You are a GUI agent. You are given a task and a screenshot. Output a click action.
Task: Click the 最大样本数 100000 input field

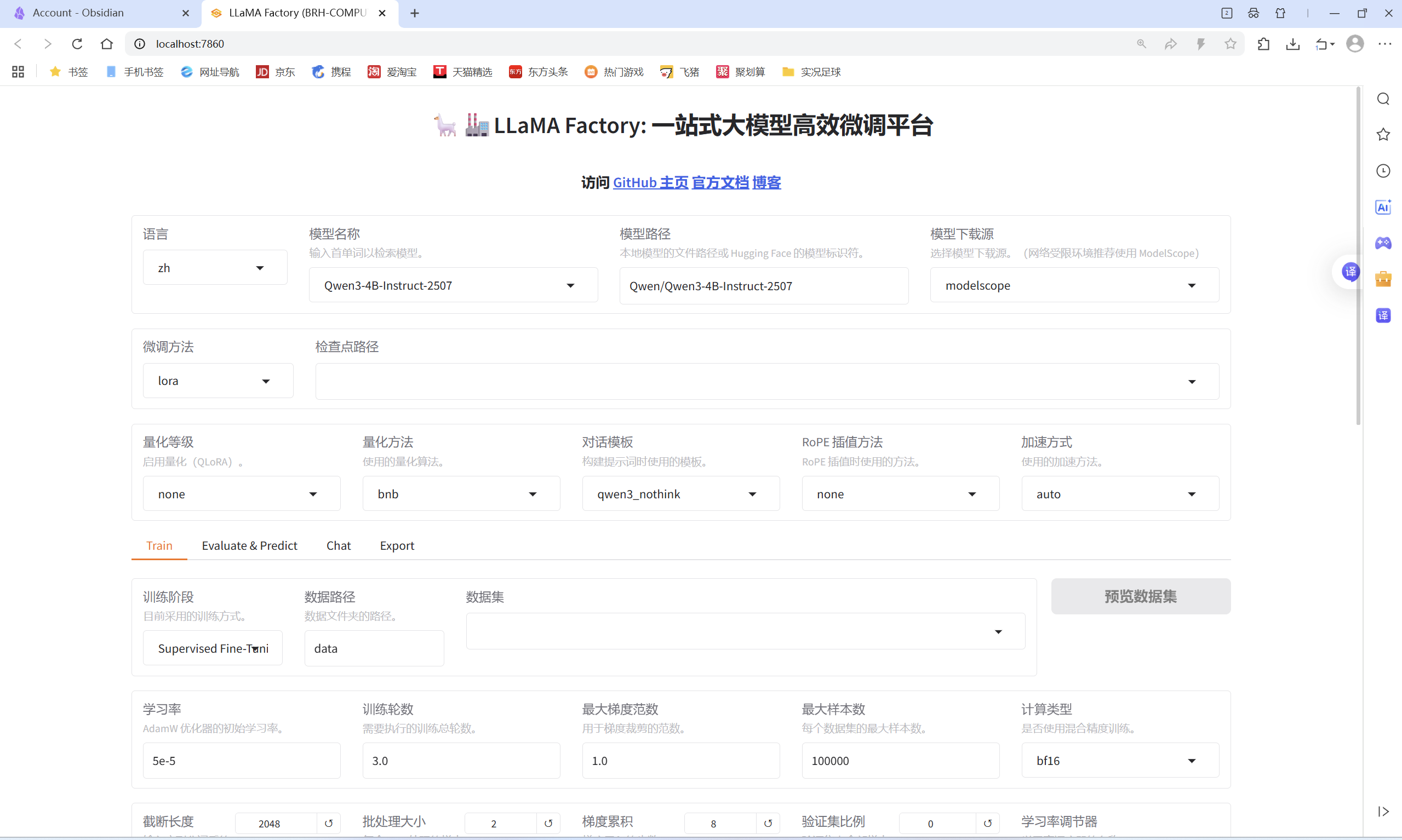(x=901, y=761)
